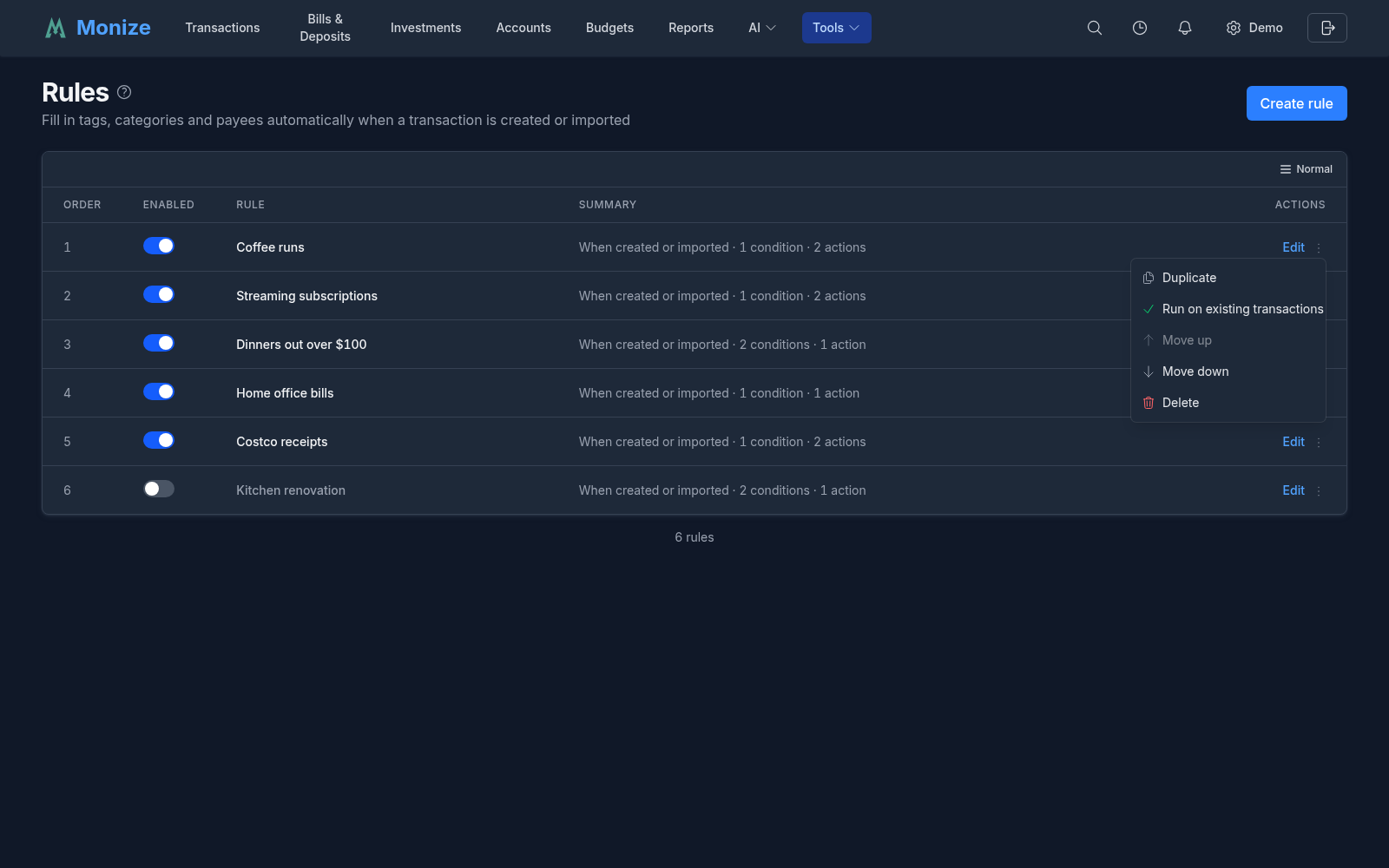Open the notifications bell
This screenshot has width=1389, height=868.
click(1185, 28)
